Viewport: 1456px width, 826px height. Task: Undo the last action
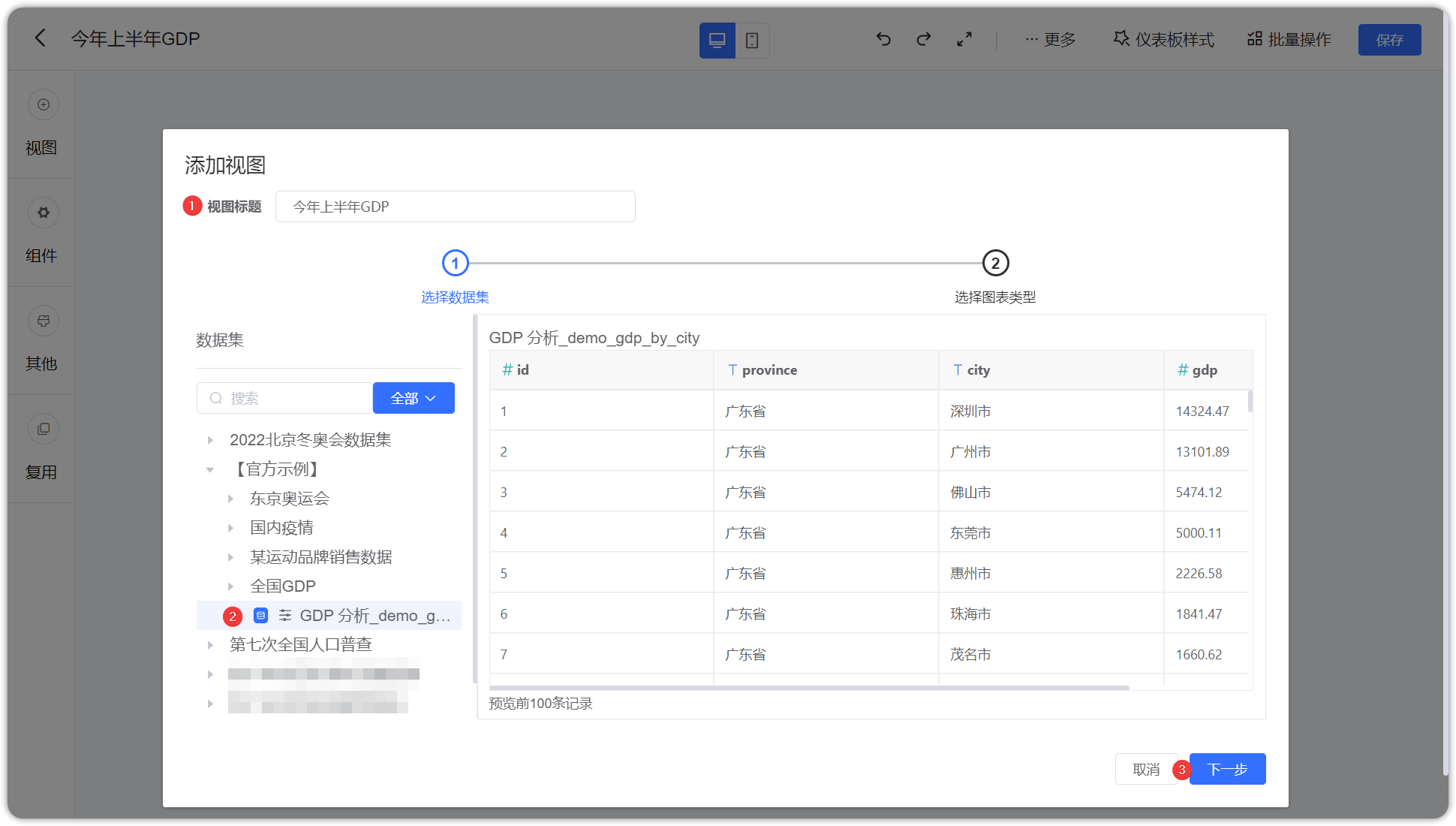(883, 39)
